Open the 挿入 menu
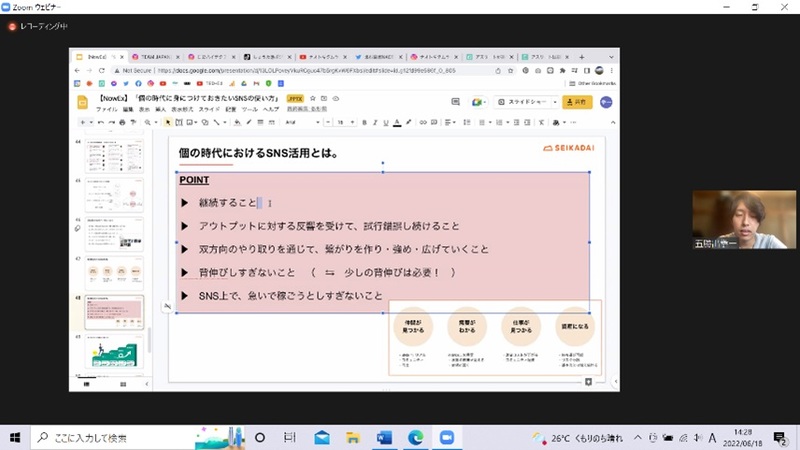The image size is (800, 450). pyautogui.click(x=160, y=109)
